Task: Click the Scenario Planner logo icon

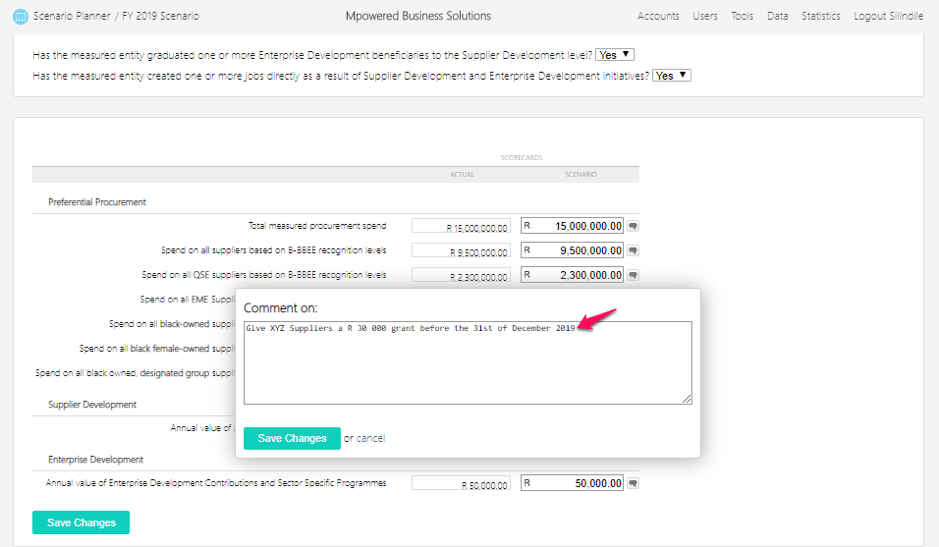Action: point(20,17)
